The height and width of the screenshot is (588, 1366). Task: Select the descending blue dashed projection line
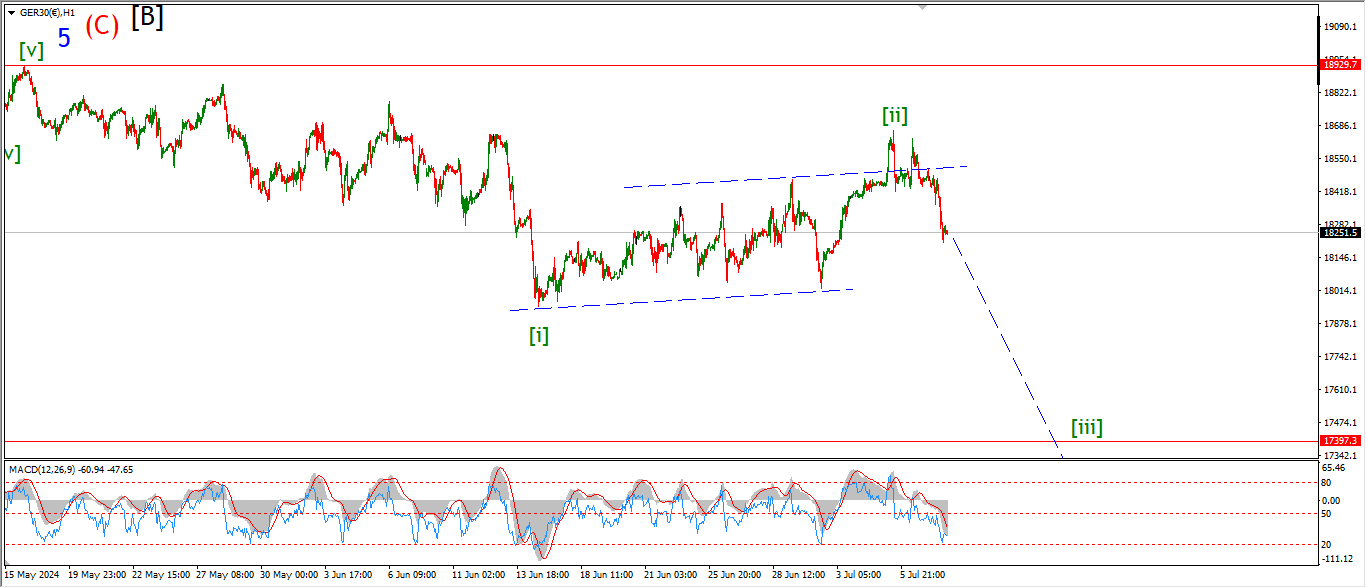tap(1005, 345)
